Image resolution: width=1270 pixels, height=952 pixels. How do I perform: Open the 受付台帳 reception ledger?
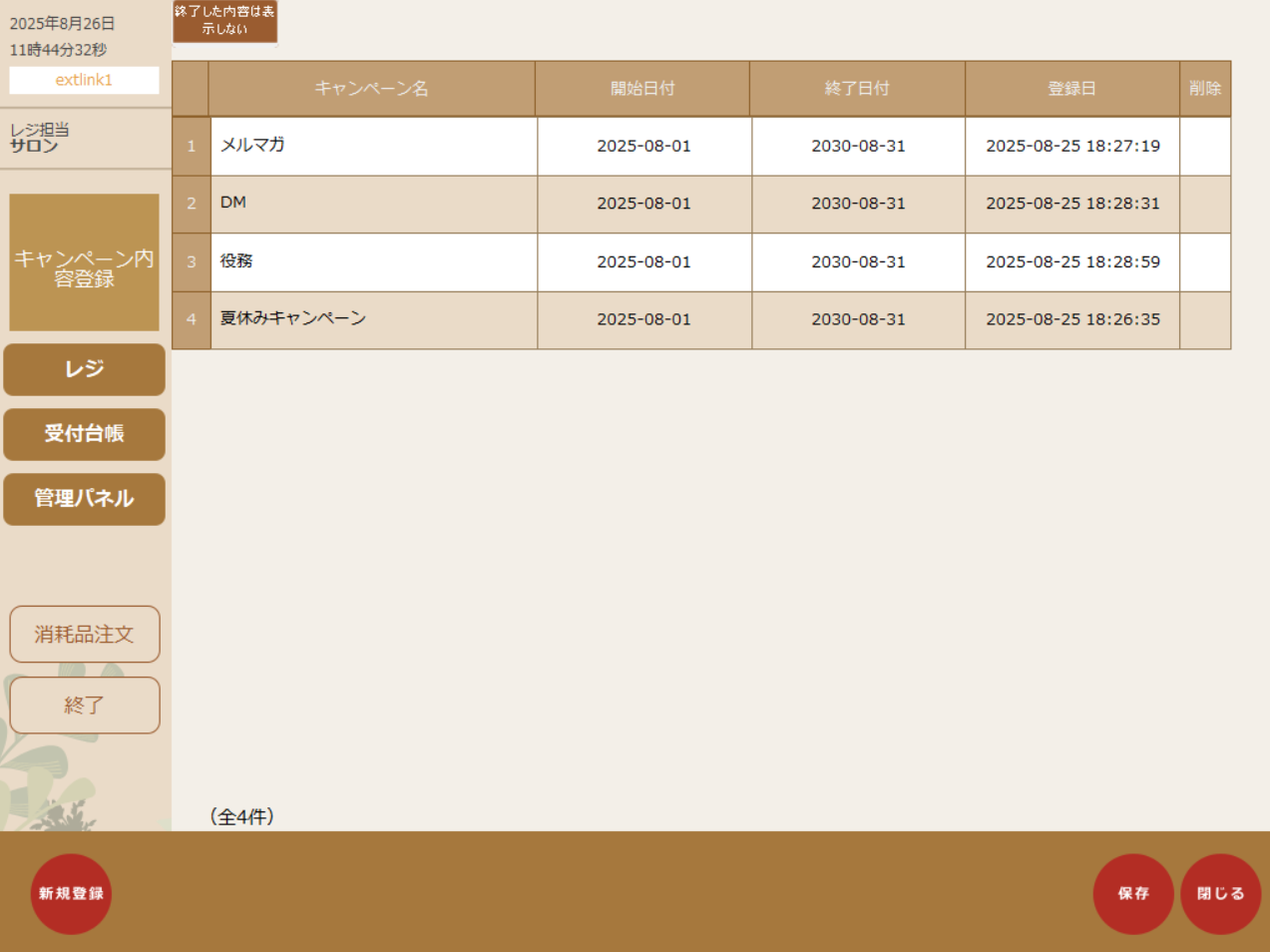84,434
